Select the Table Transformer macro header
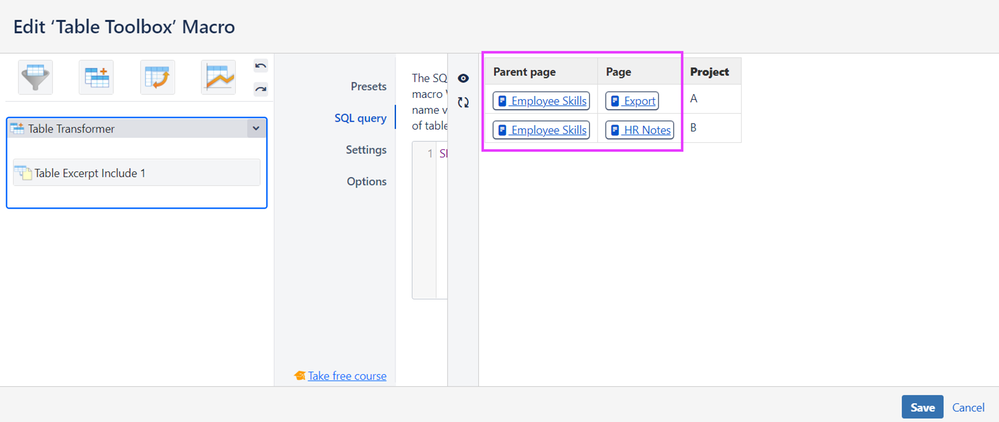 [136, 128]
